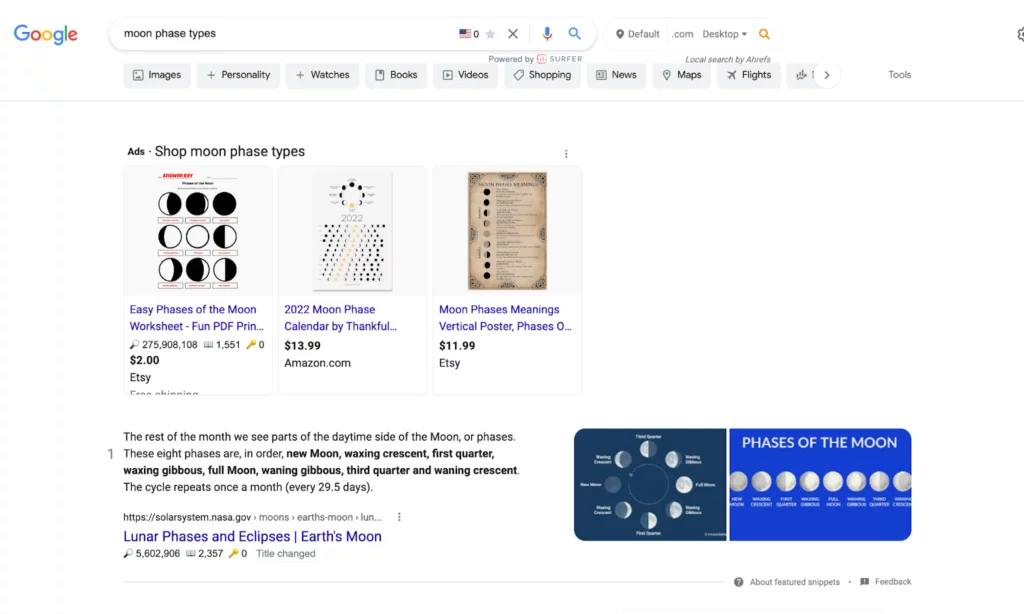Switch to the Flights tab
1024x614 pixels.
pos(749,75)
